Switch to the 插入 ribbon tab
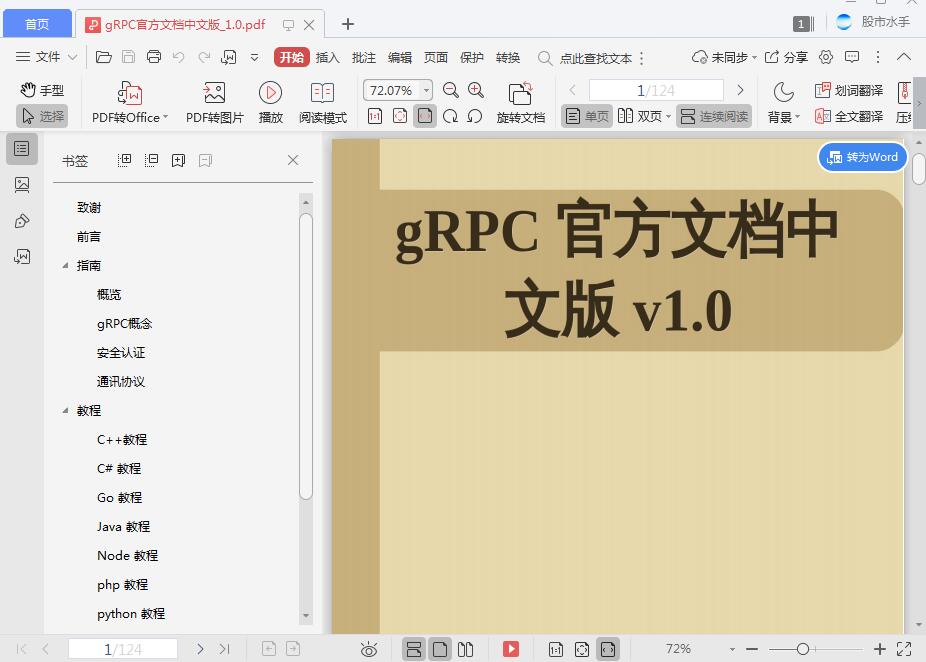The width and height of the screenshot is (926, 662). [327, 58]
